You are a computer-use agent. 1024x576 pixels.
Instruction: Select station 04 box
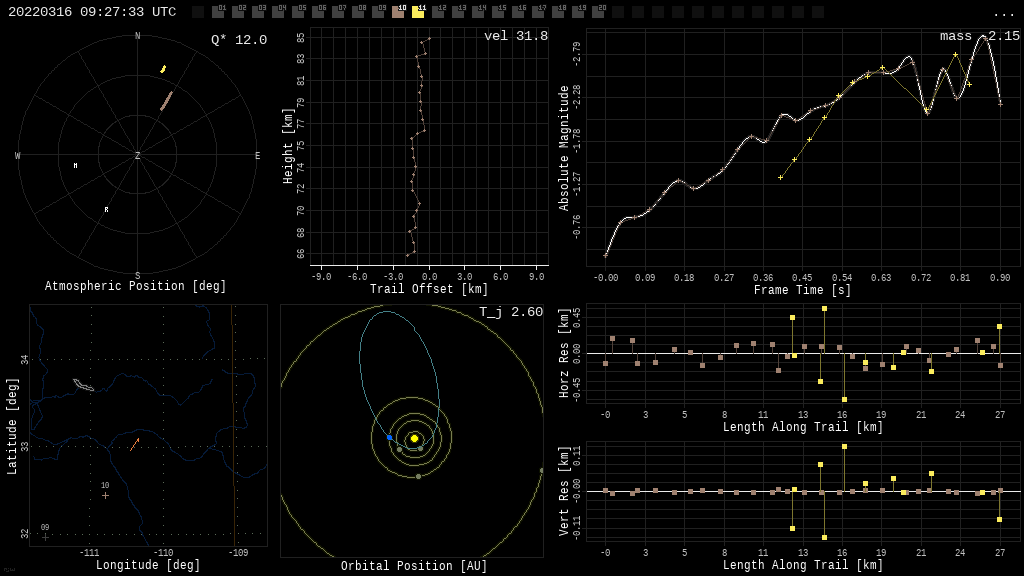[x=278, y=12]
